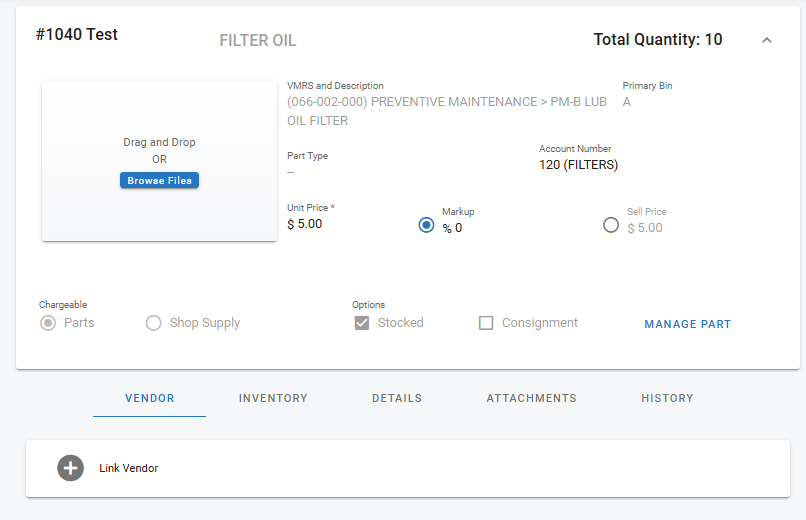
Task: View the History tab
Action: [x=667, y=398]
